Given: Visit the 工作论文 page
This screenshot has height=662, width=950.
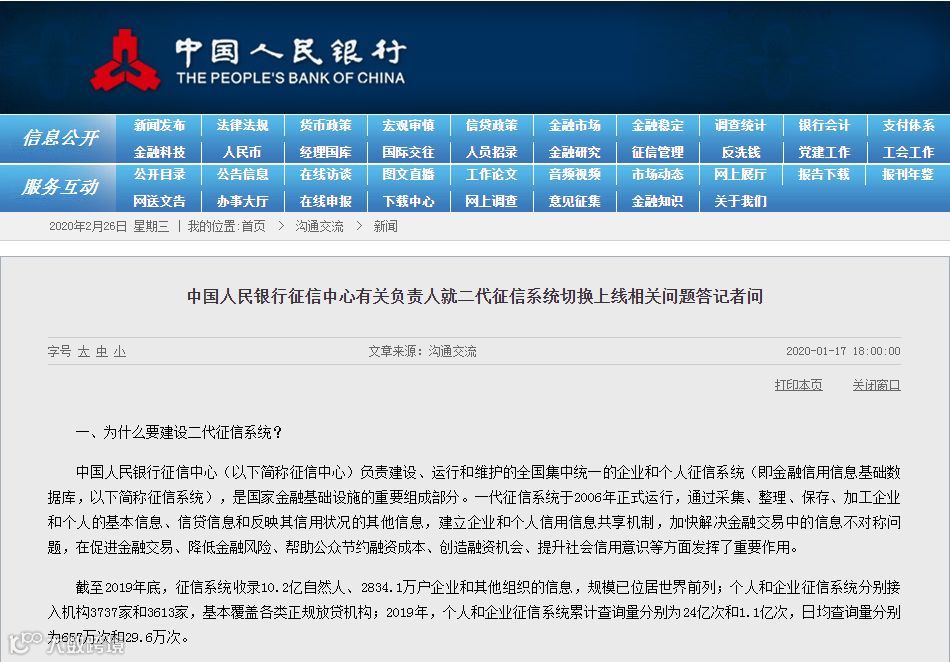Looking at the screenshot, I should coord(491,174).
